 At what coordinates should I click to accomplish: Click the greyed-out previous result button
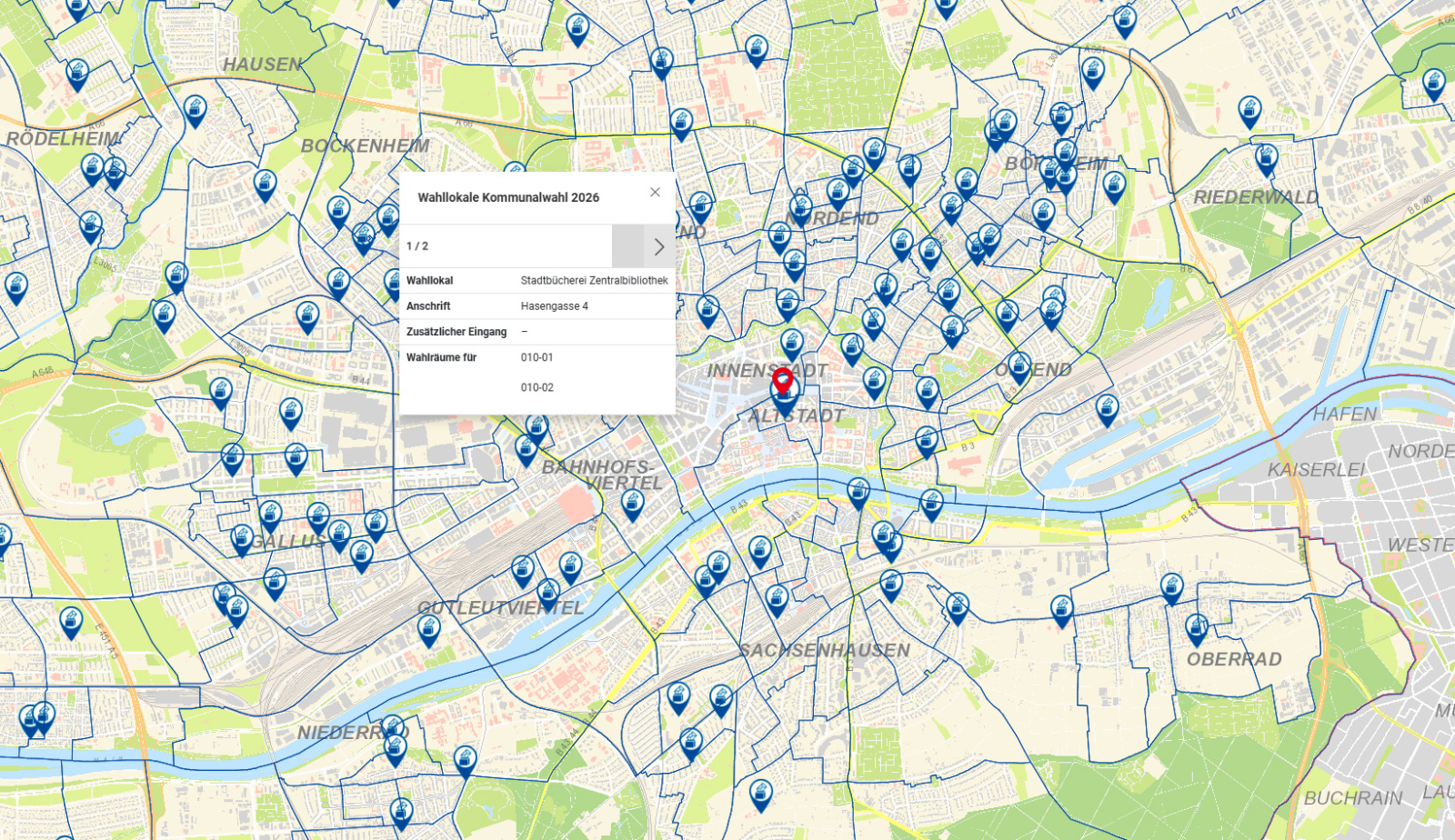click(627, 246)
